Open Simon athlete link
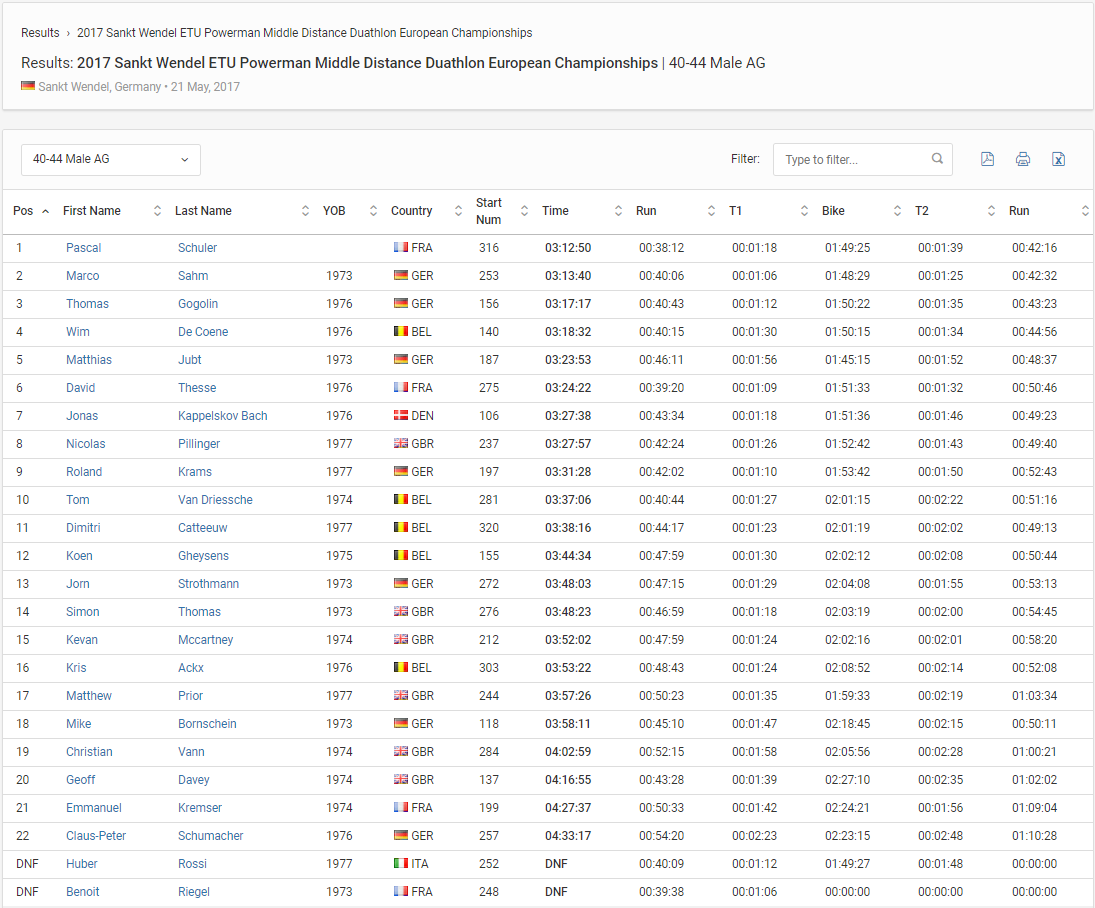 click(82, 611)
